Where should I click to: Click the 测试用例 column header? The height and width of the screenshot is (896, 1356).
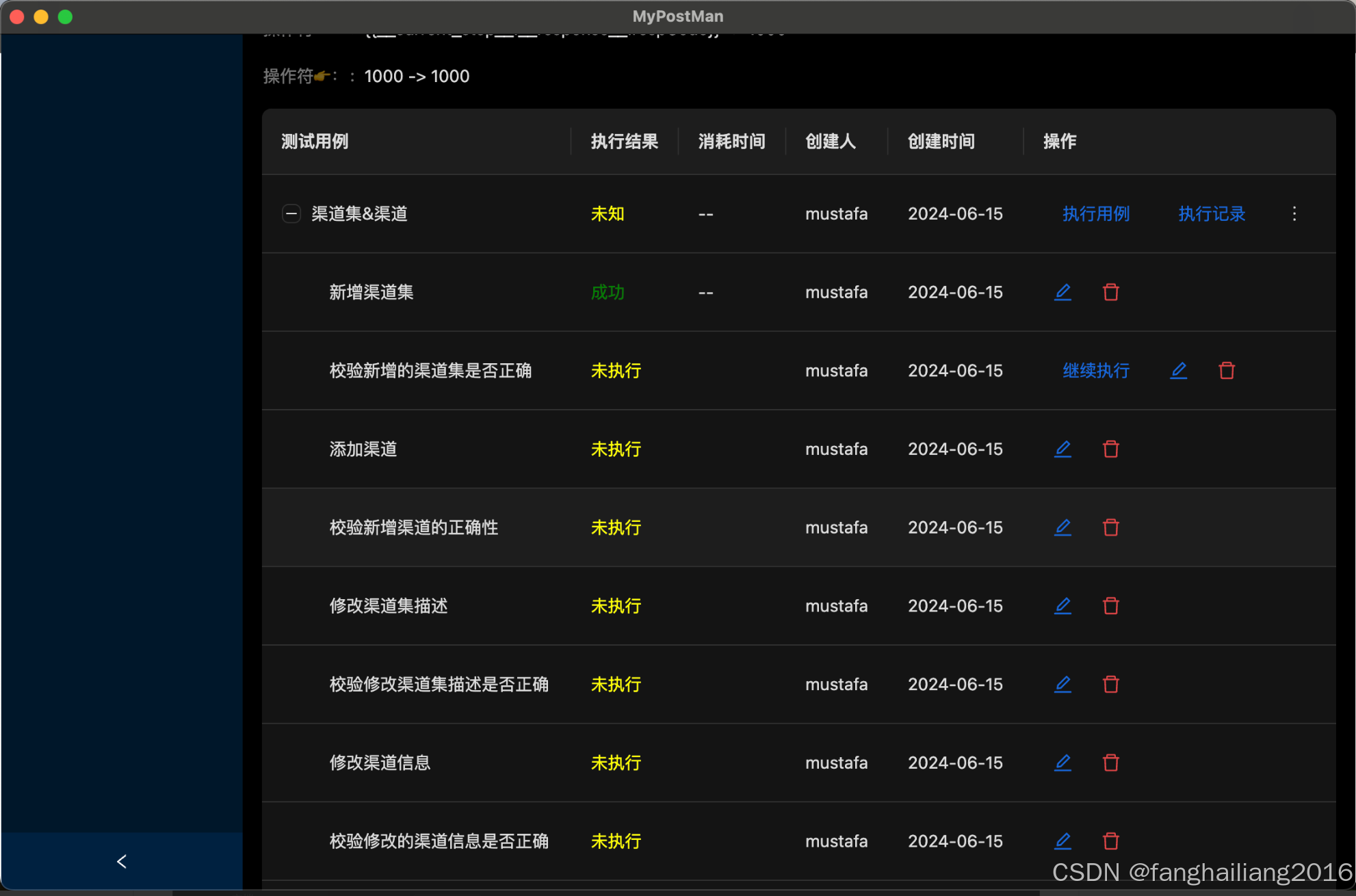tap(314, 142)
